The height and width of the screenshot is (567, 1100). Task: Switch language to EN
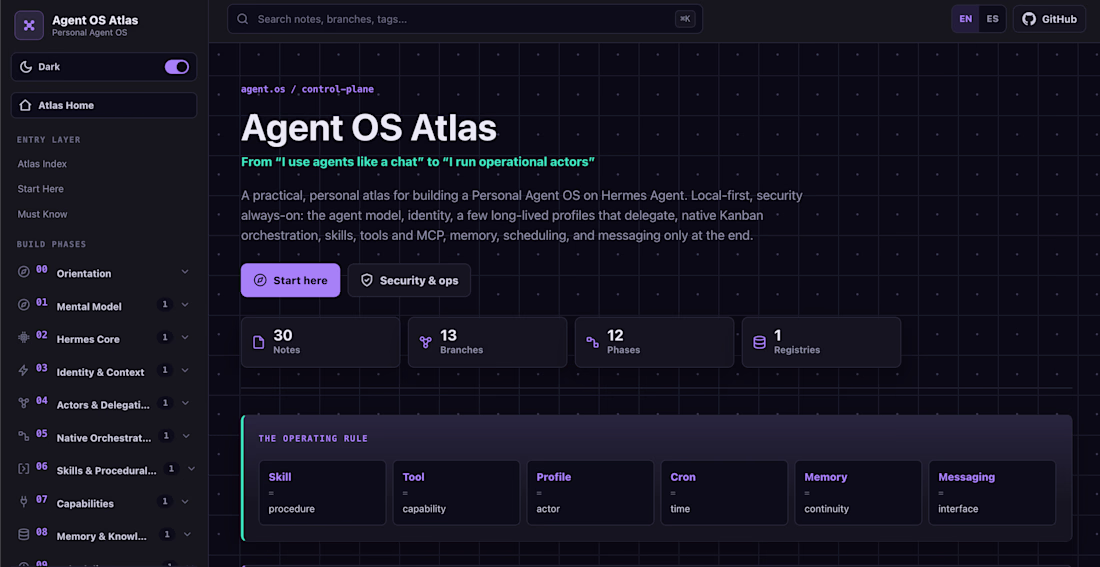click(966, 19)
